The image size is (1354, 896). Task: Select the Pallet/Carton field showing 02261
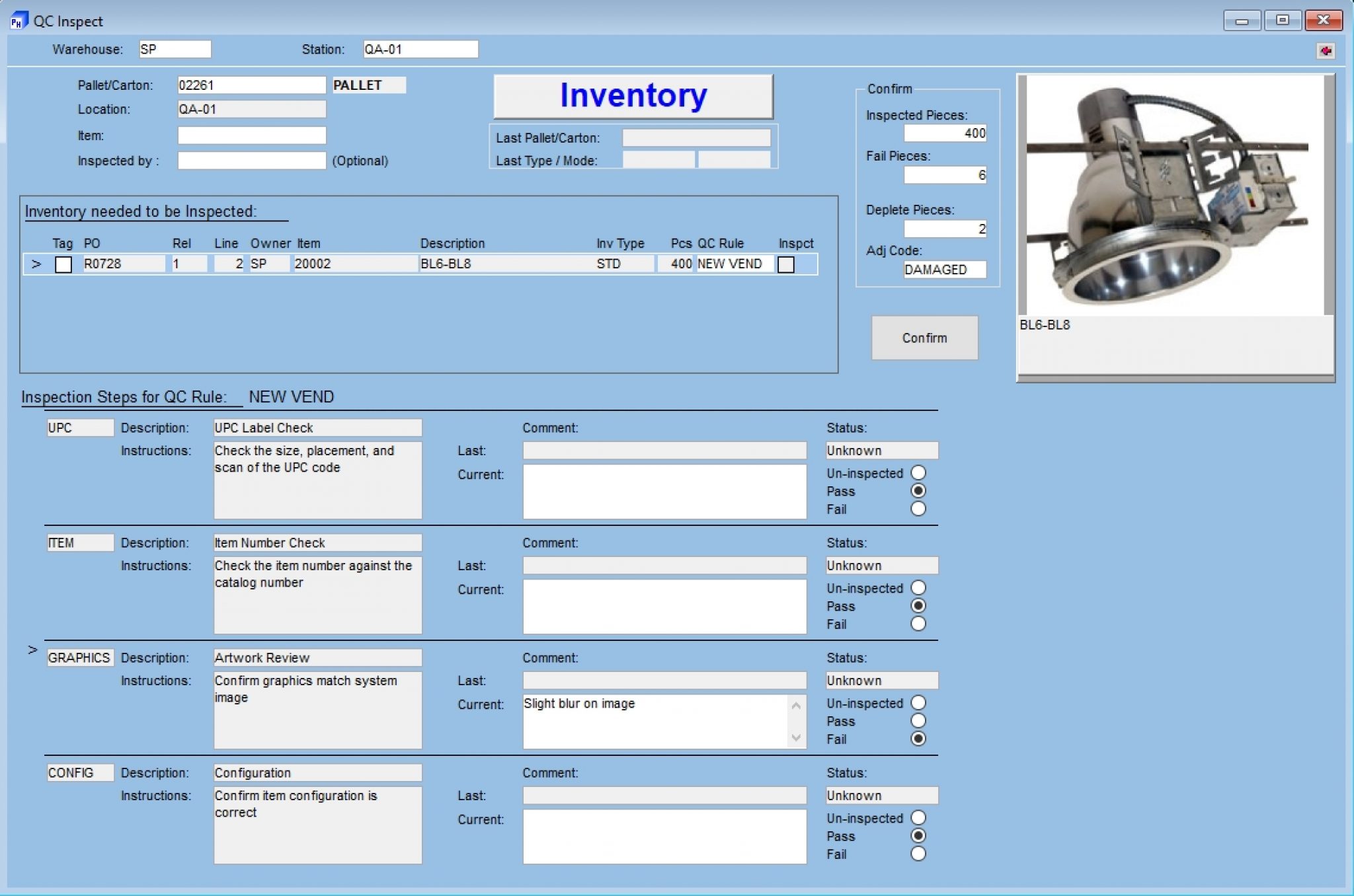coord(250,85)
